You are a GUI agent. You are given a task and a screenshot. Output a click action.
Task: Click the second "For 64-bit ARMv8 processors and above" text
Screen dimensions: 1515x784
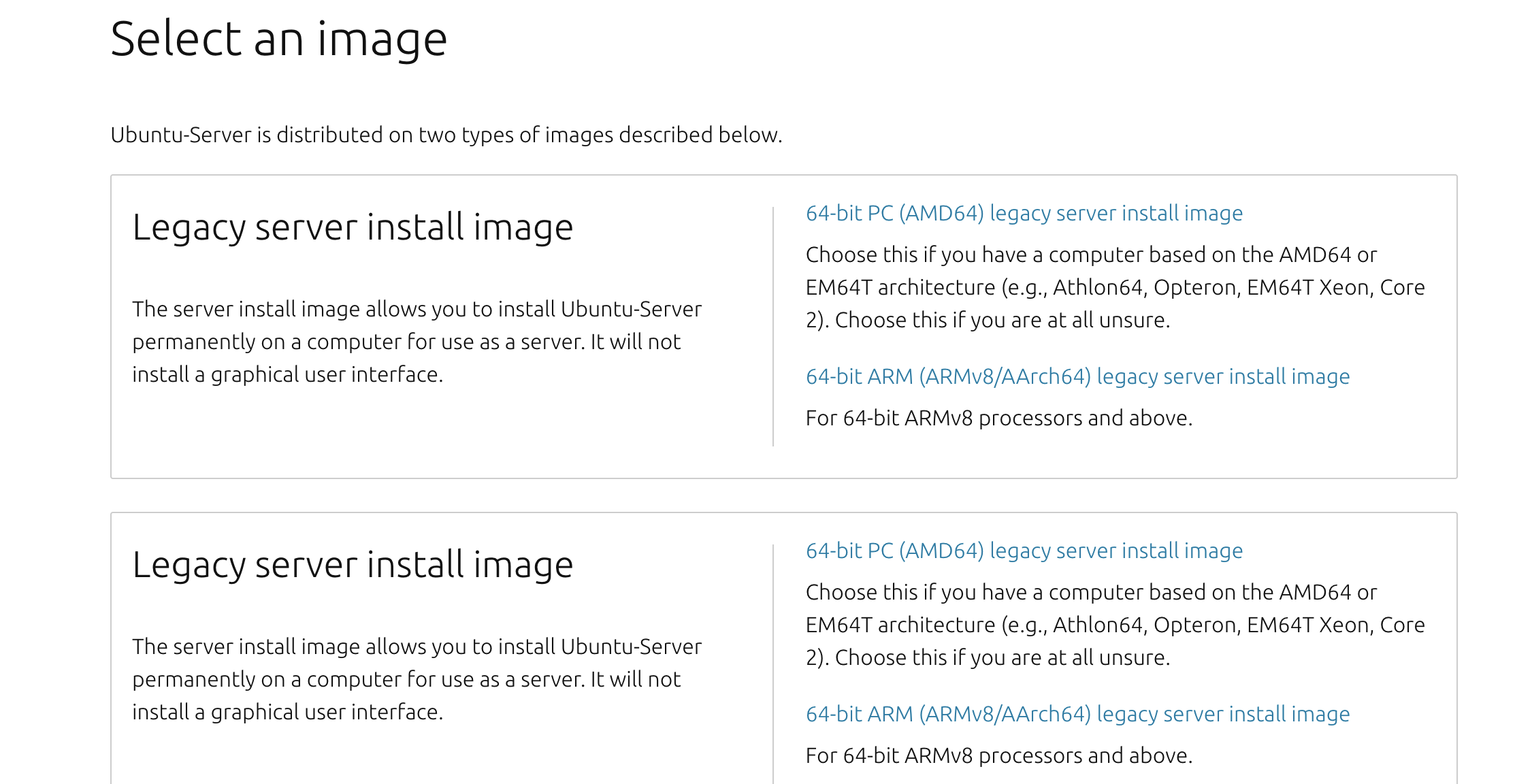(999, 755)
